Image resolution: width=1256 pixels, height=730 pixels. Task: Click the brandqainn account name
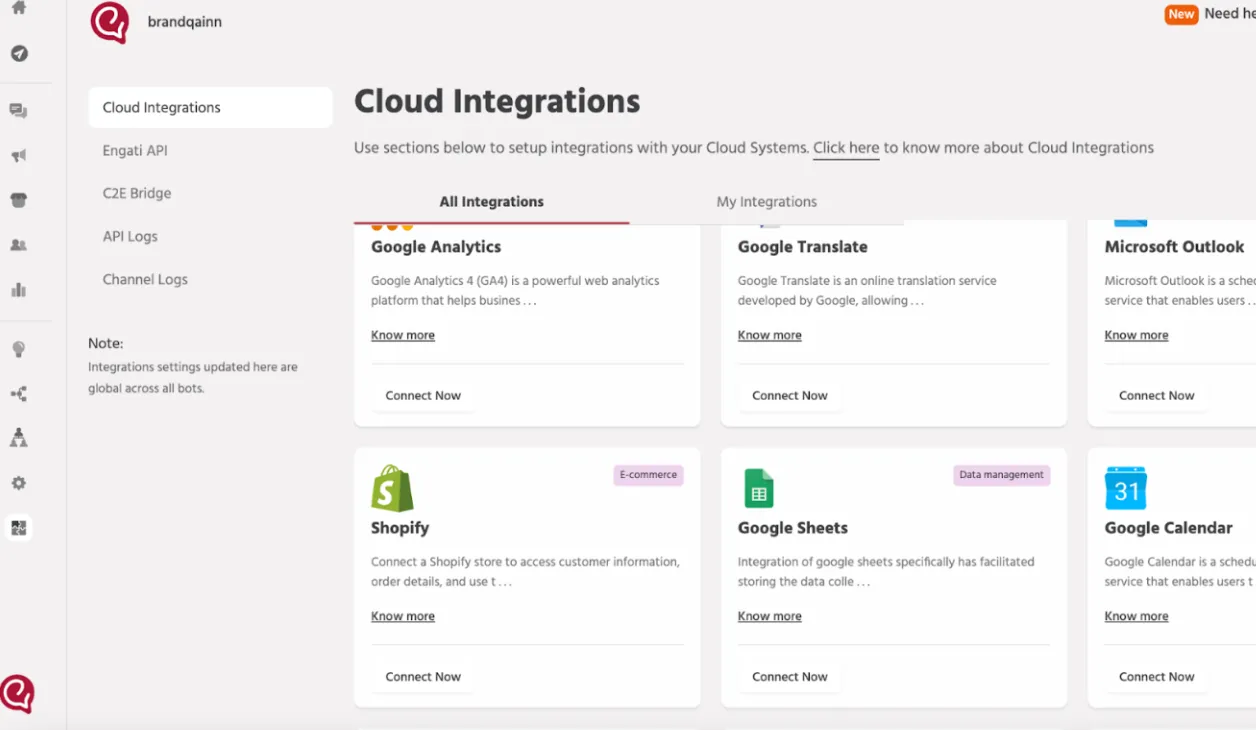[185, 21]
